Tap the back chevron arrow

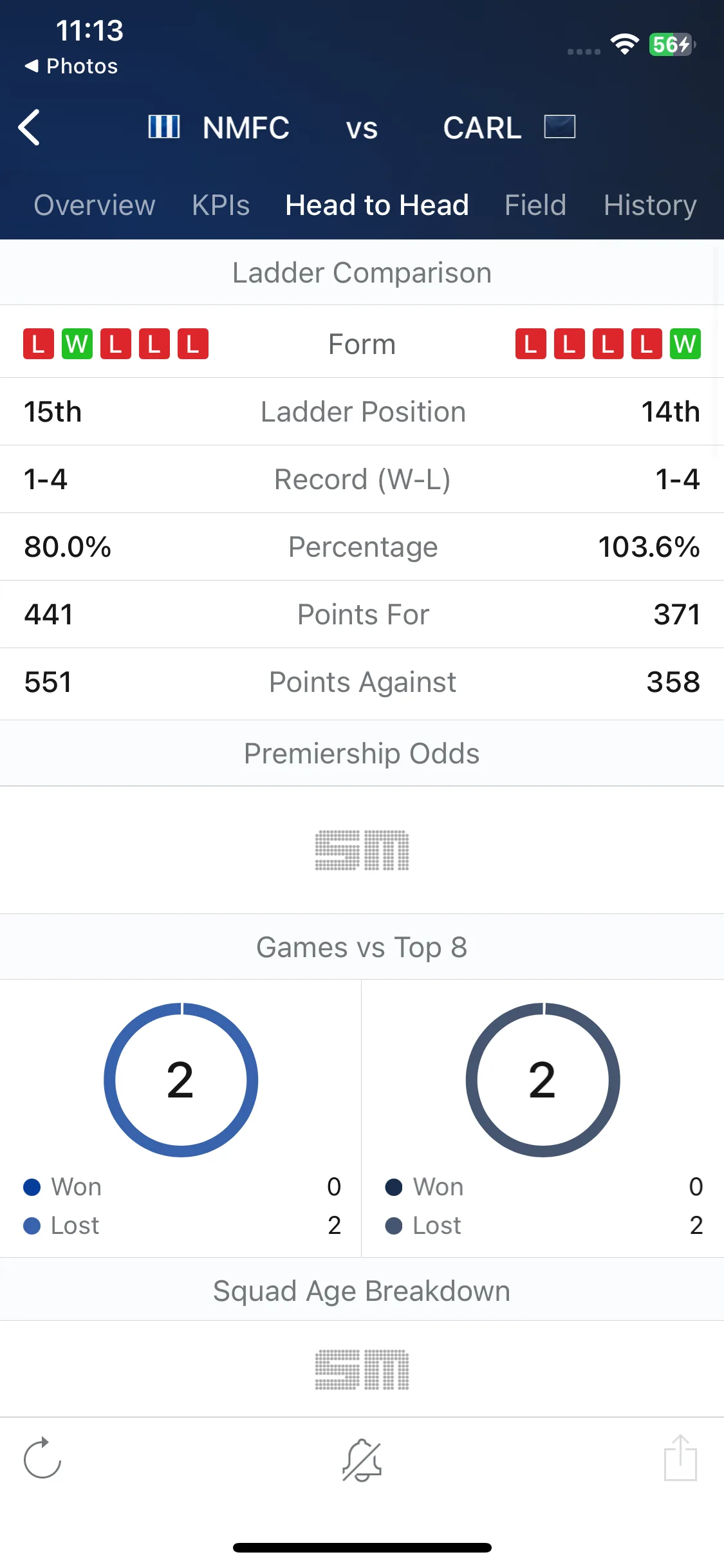pos(29,127)
